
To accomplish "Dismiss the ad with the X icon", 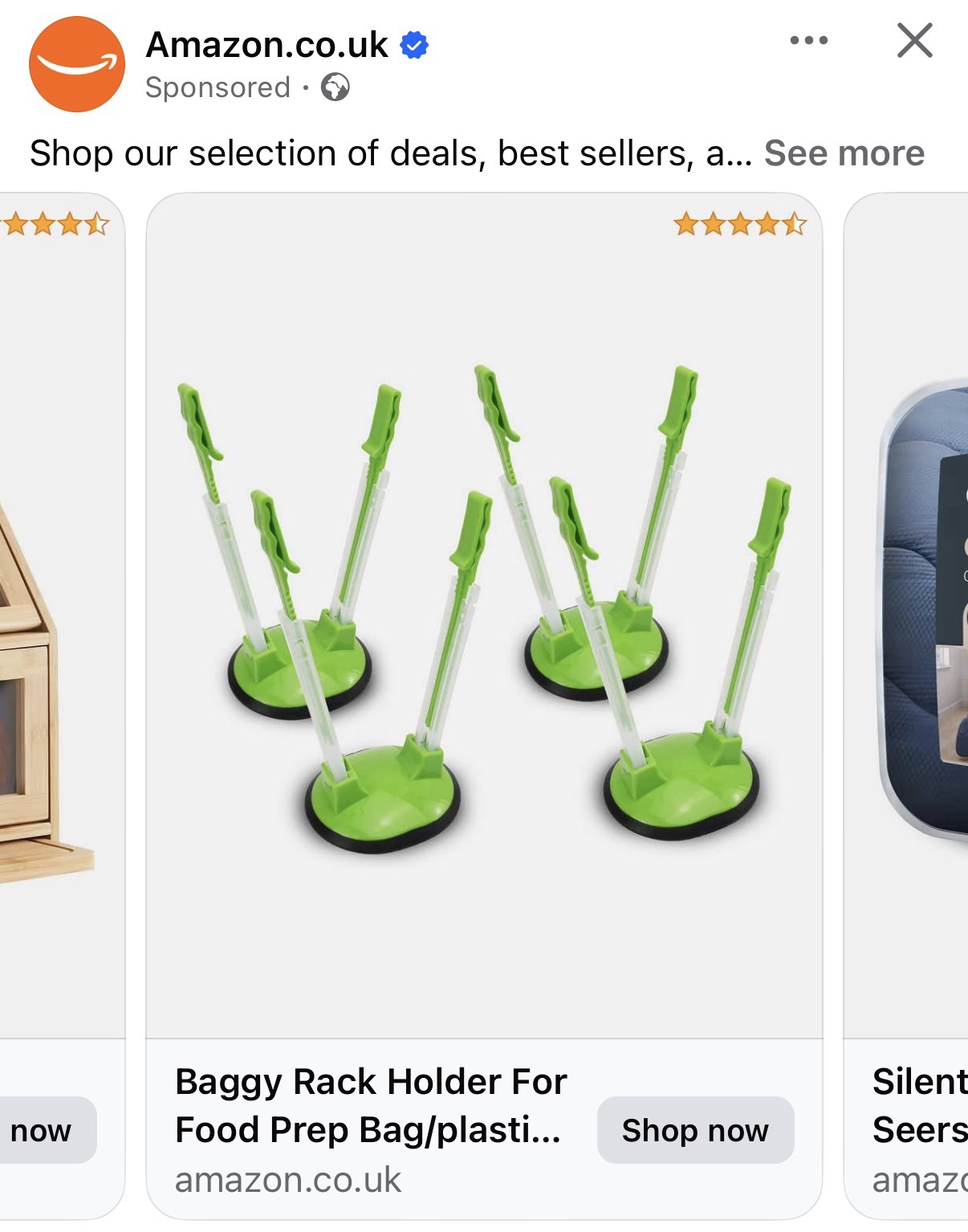I will [915, 40].
